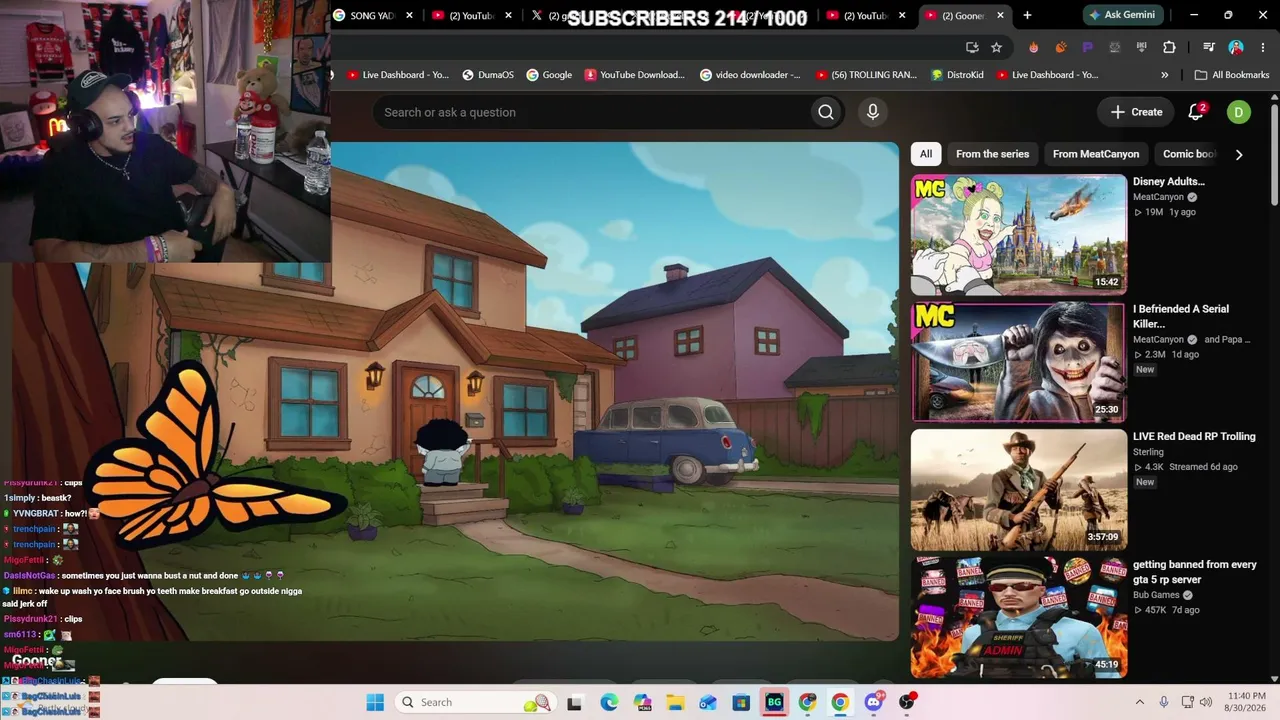This screenshot has height=720, width=1280.
Task: Close the SONG YAD tab
Action: click(411, 15)
